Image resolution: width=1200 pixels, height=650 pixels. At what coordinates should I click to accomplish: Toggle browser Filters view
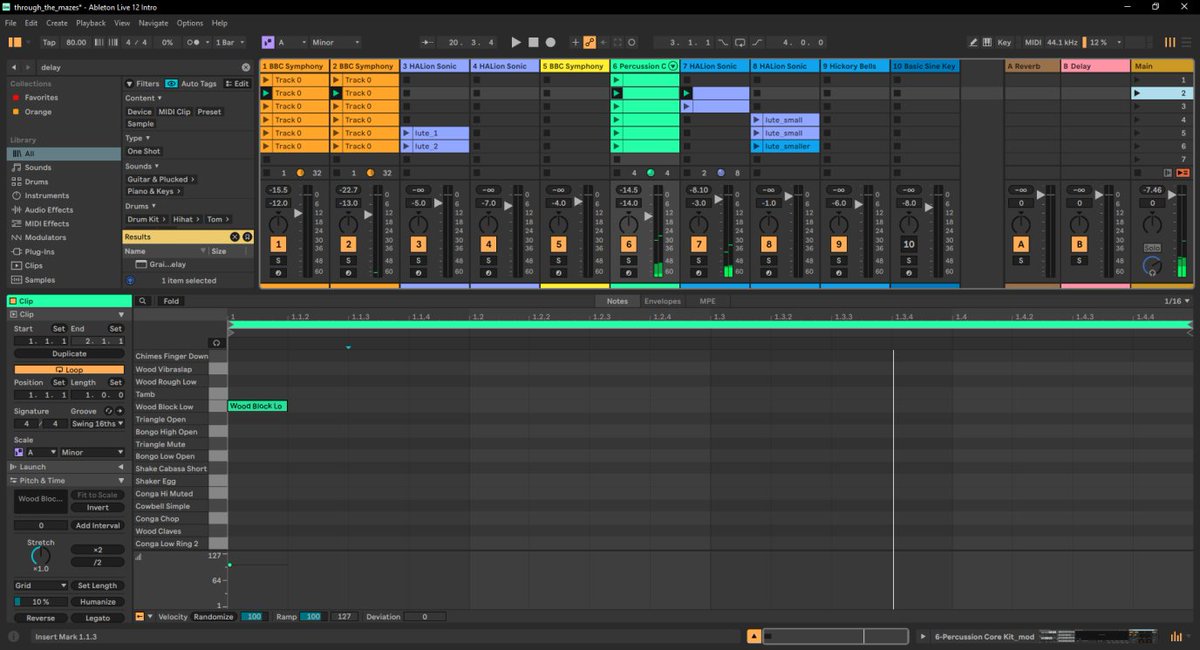click(142, 83)
